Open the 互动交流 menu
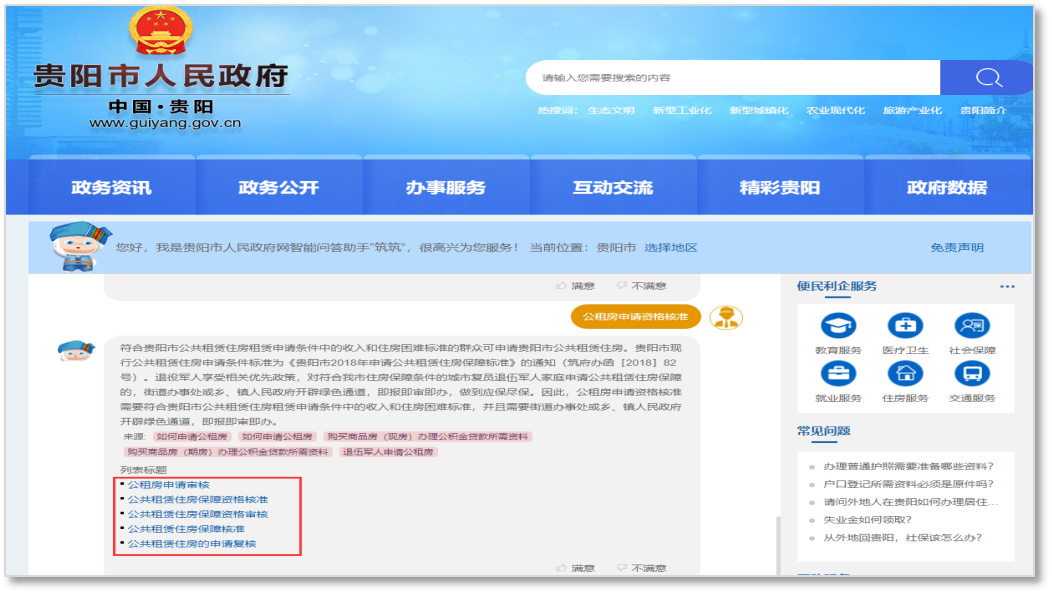1052x594 pixels. [x=613, y=187]
